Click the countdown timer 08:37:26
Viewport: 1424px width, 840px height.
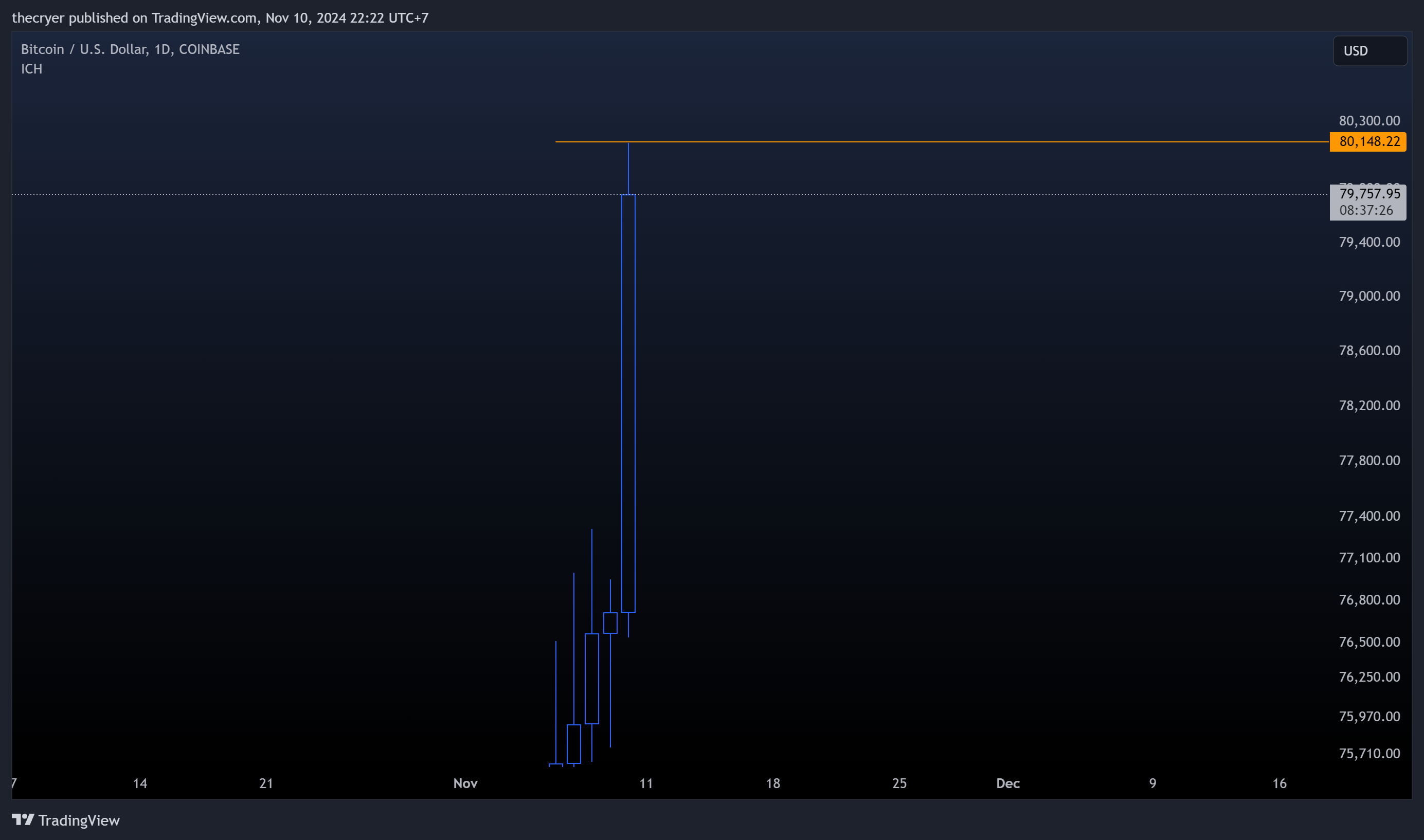pos(1366,211)
